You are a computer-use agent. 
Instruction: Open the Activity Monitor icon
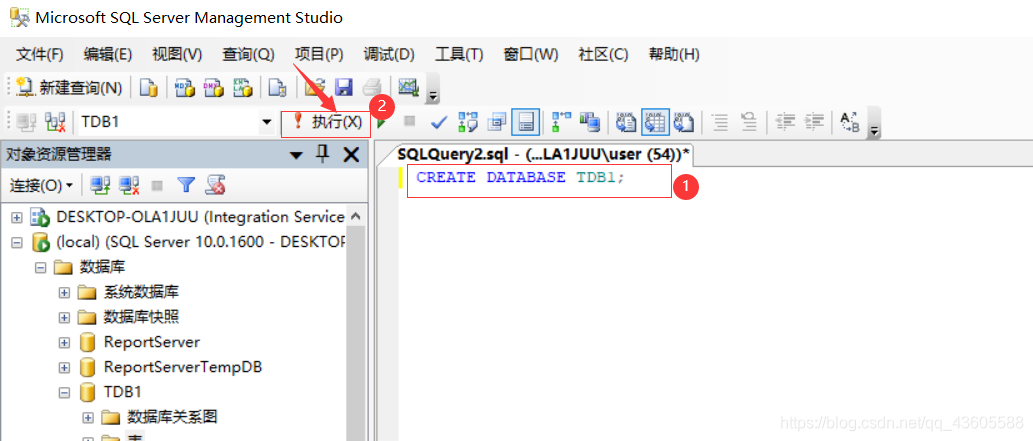(x=408, y=87)
